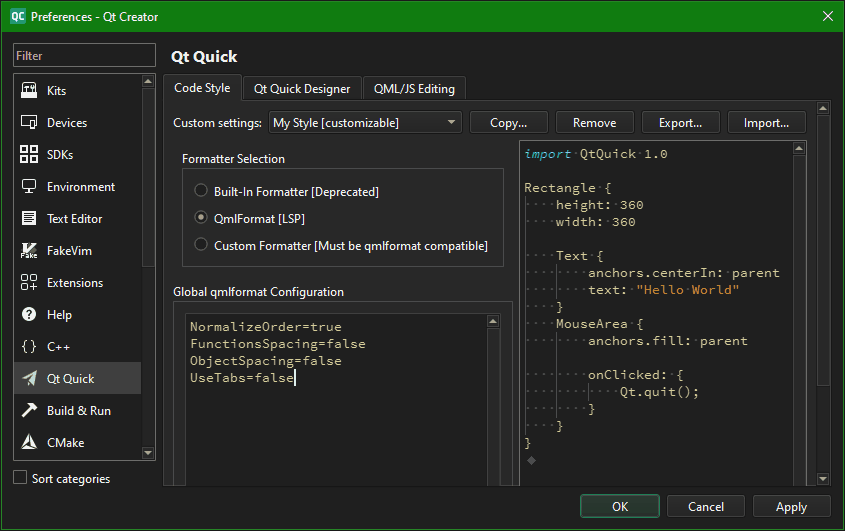Viewport: 845px width, 531px height.
Task: Click the Copy... button
Action: 509,123
